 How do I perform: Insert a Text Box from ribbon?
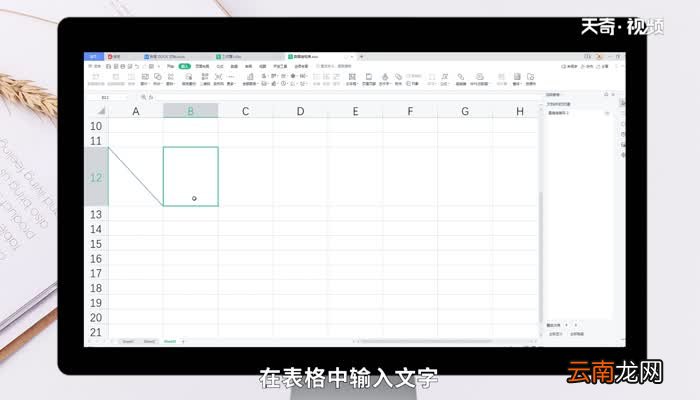(352, 79)
